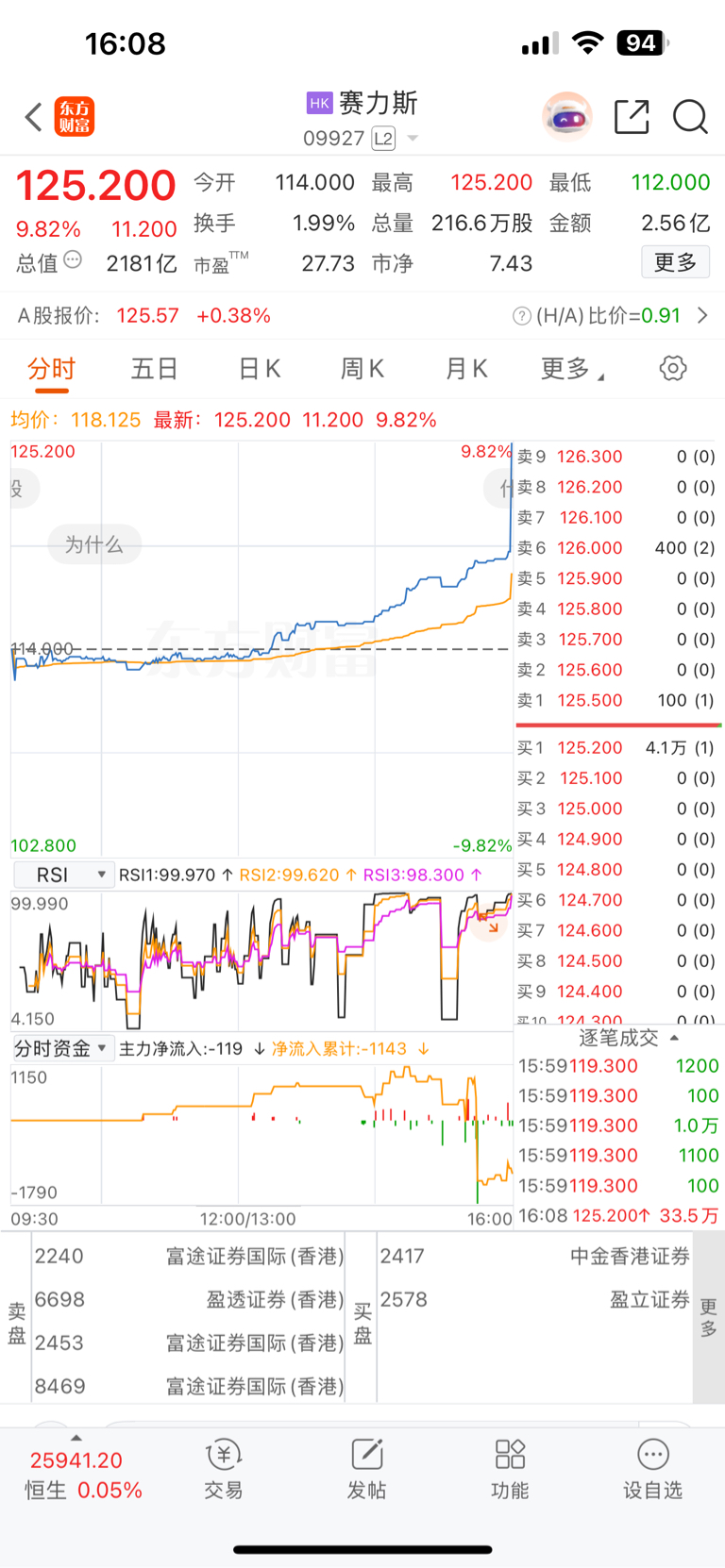Image resolution: width=725 pixels, height=1568 pixels.
Task: Tap the 换手 1.99% value
Action: (324, 223)
